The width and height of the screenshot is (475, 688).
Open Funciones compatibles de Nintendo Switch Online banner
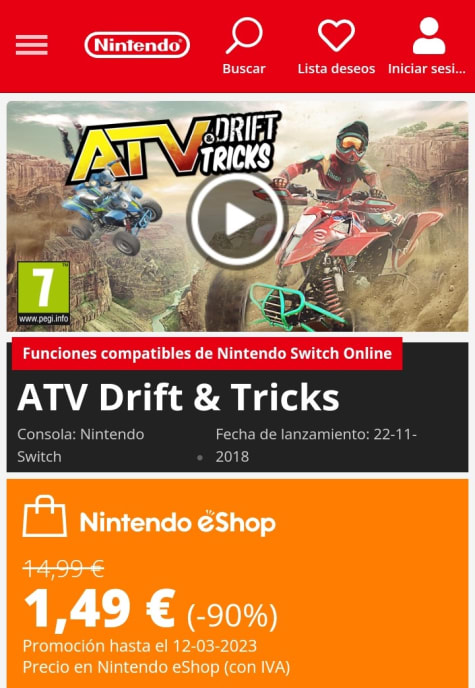click(207, 354)
